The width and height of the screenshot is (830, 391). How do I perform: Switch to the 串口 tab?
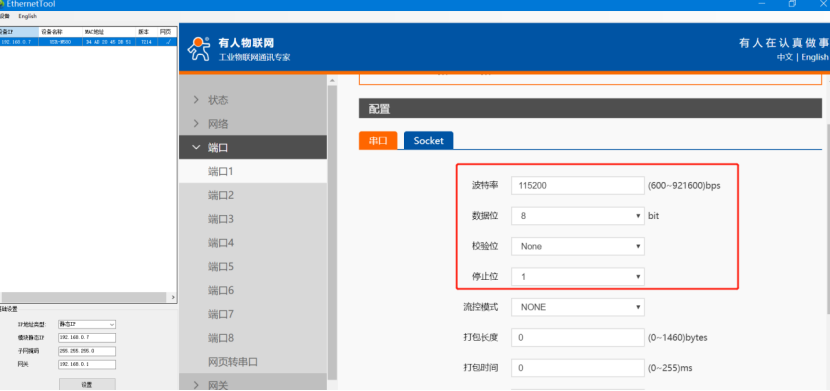point(378,141)
